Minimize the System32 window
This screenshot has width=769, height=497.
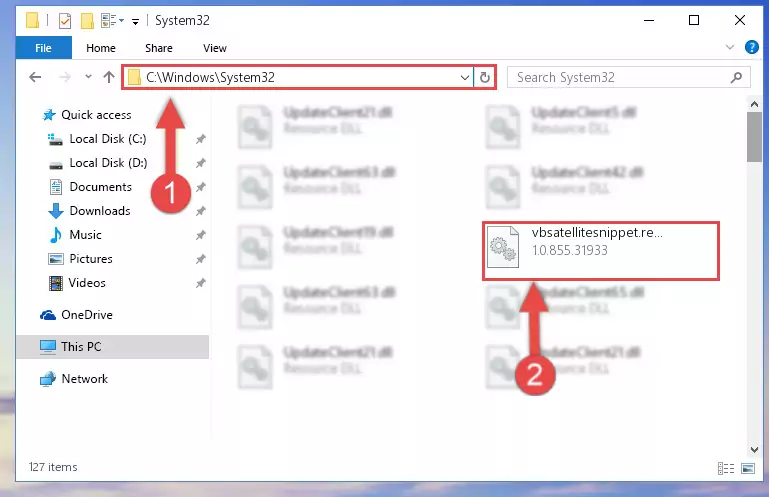pyautogui.click(x=648, y=21)
